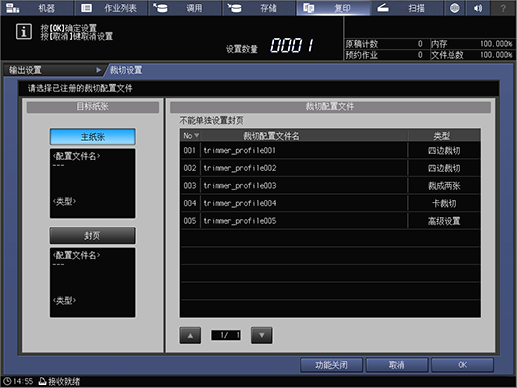517x388 pixels.
Task: Go back to 输出设置 breadcrumb
Action: tap(53, 70)
